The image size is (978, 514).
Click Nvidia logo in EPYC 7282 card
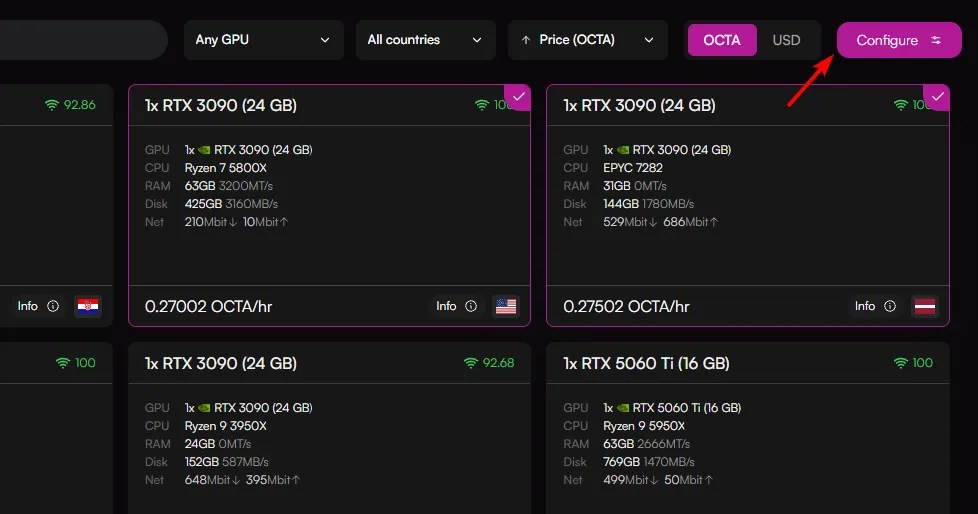coord(622,150)
